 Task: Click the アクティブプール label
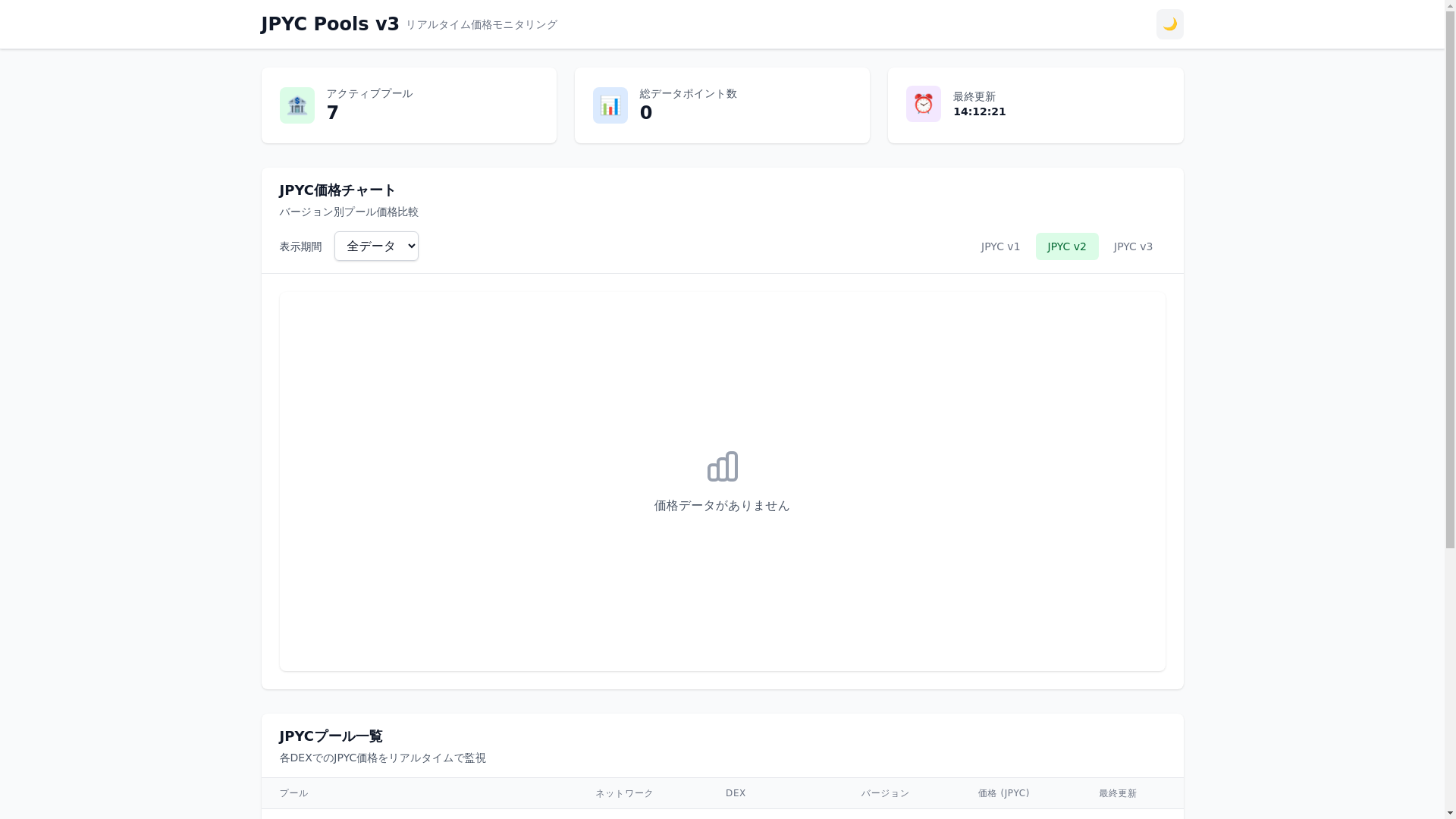click(x=369, y=94)
